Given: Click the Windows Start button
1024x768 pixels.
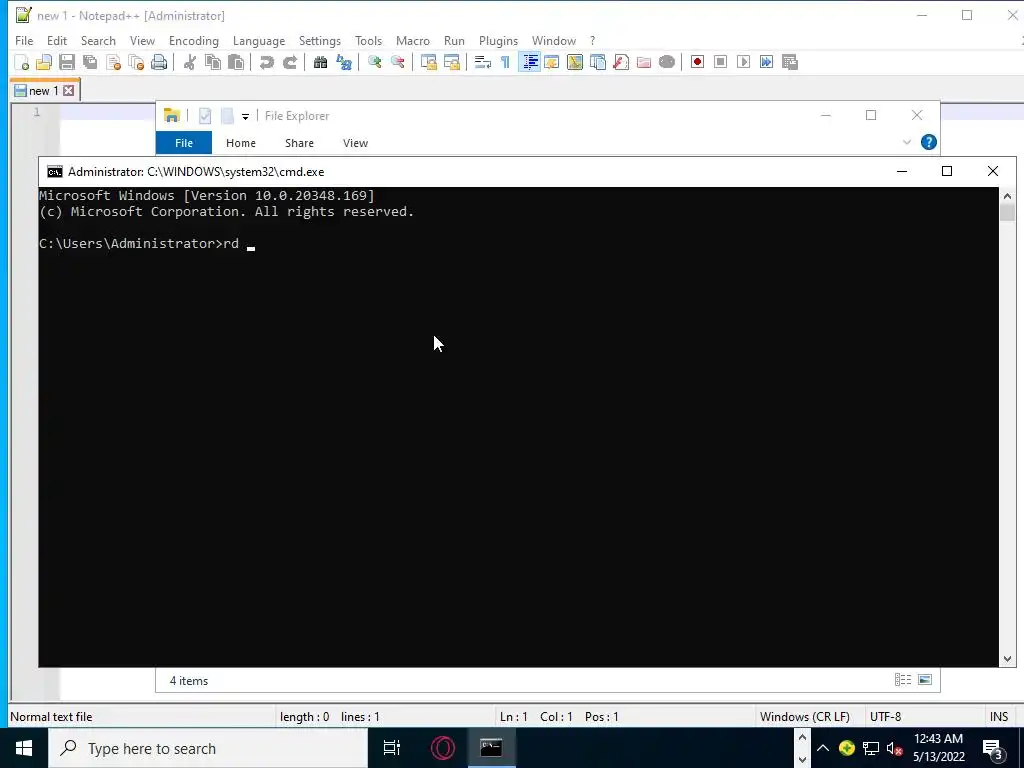Looking at the screenshot, I should click(24, 748).
